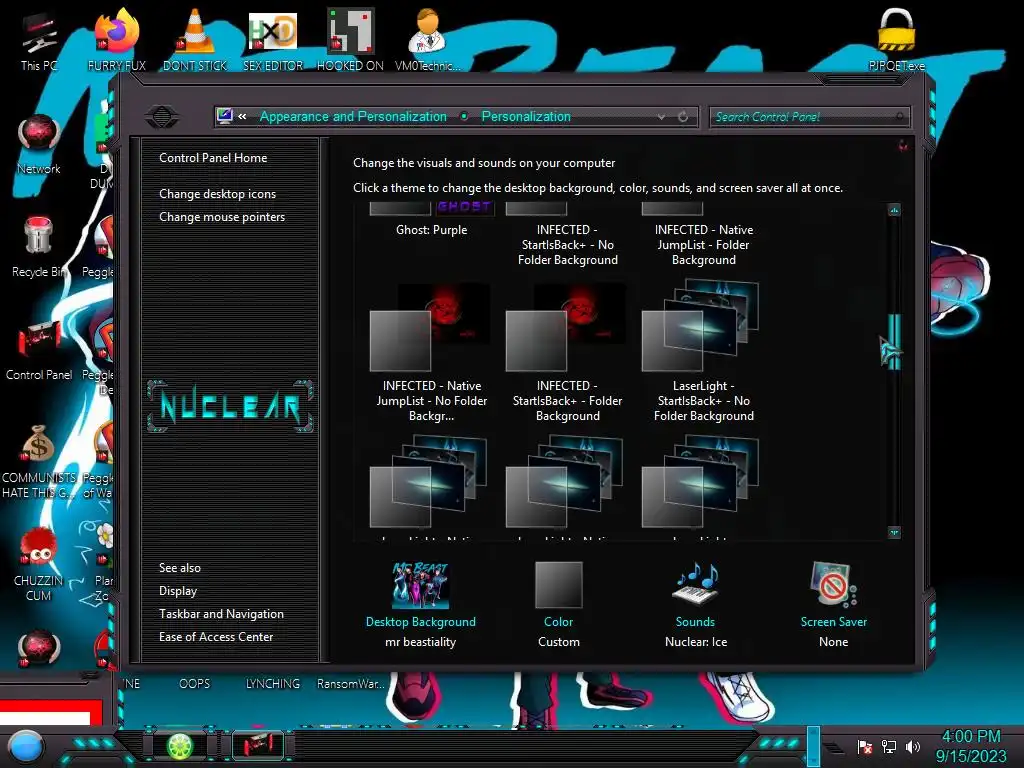This screenshot has height=768, width=1024.
Task: Click the double chevron breadcrumb expander
Action: [x=242, y=116]
